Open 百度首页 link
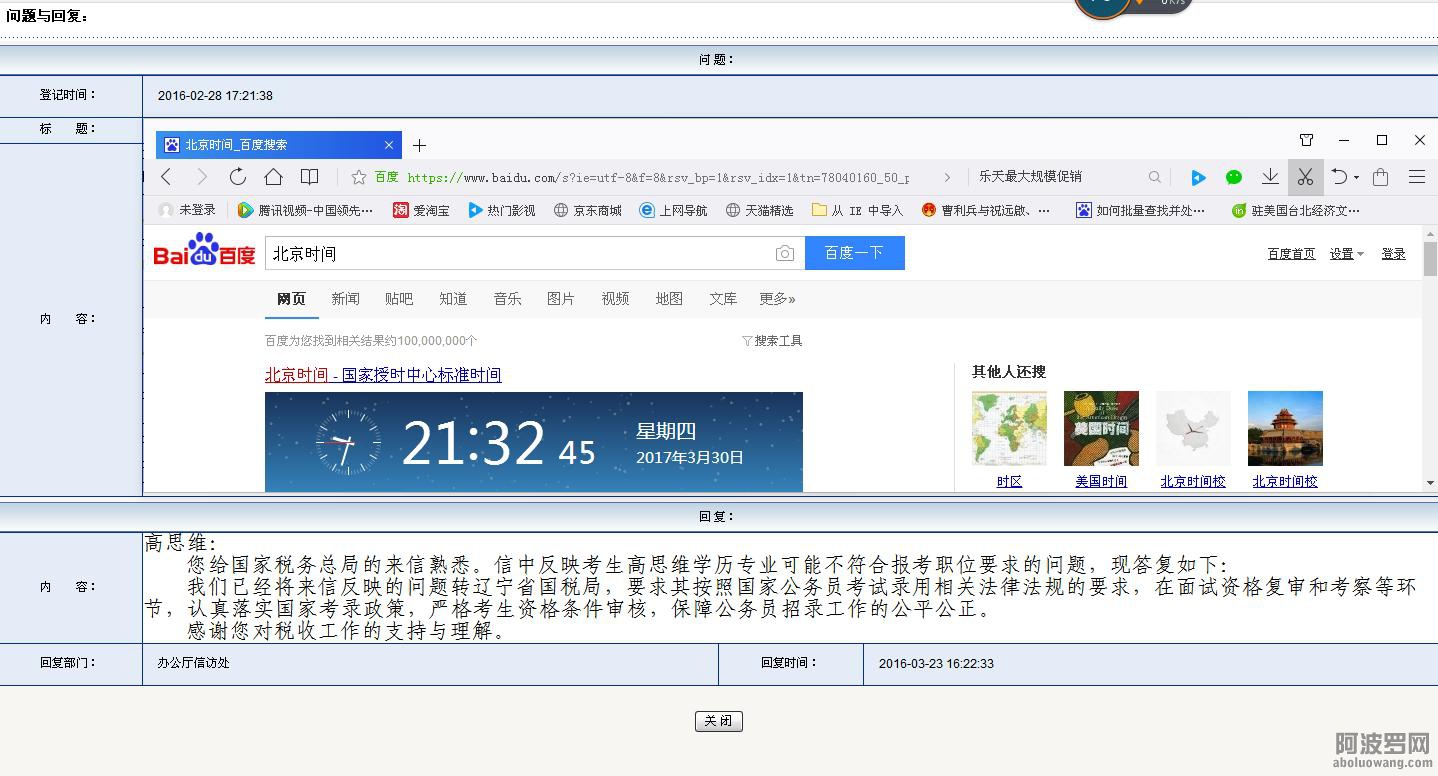1438x776 pixels. click(x=1292, y=254)
